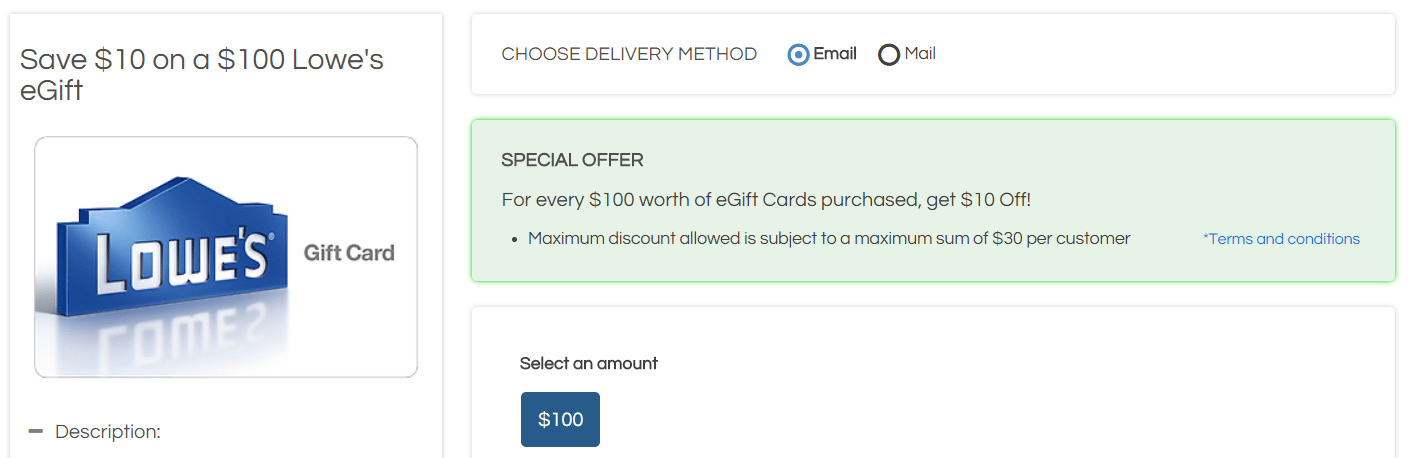Click the CHOOSE DELIVERY METHOD label
The image size is (1415, 458).
point(629,54)
